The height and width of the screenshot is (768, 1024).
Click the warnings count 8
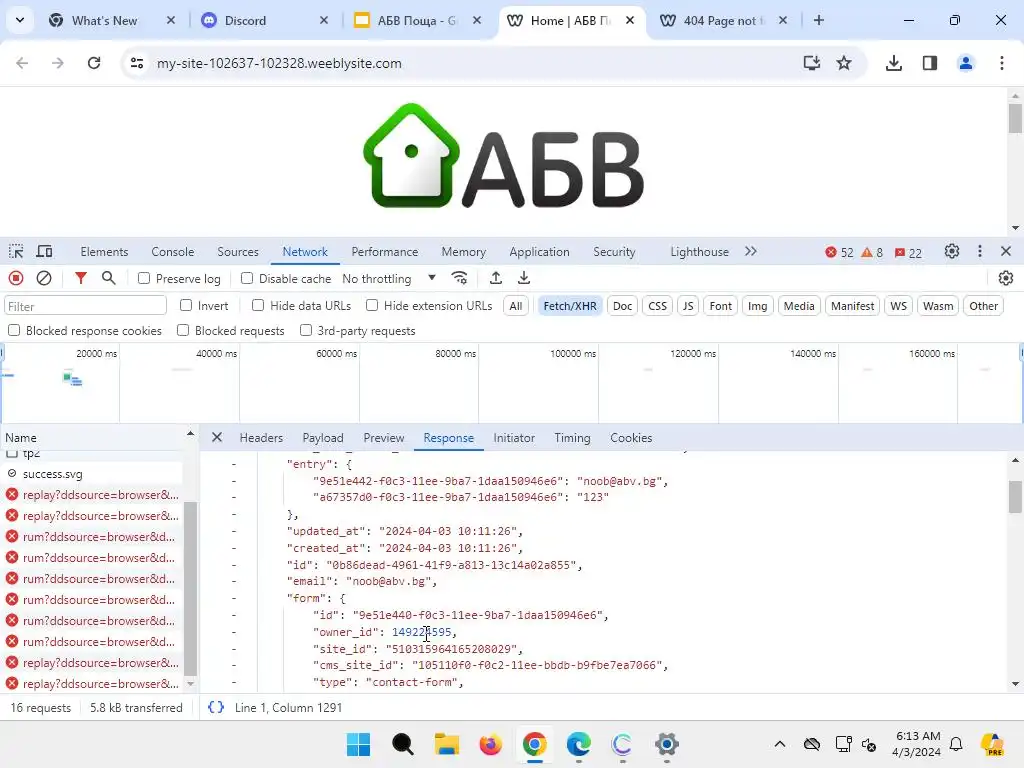point(872,253)
